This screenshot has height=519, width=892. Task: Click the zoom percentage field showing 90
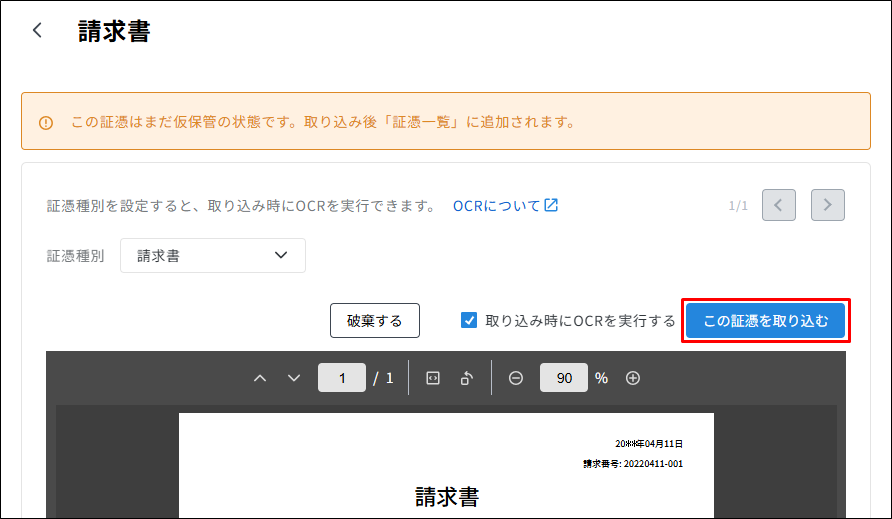coord(564,378)
